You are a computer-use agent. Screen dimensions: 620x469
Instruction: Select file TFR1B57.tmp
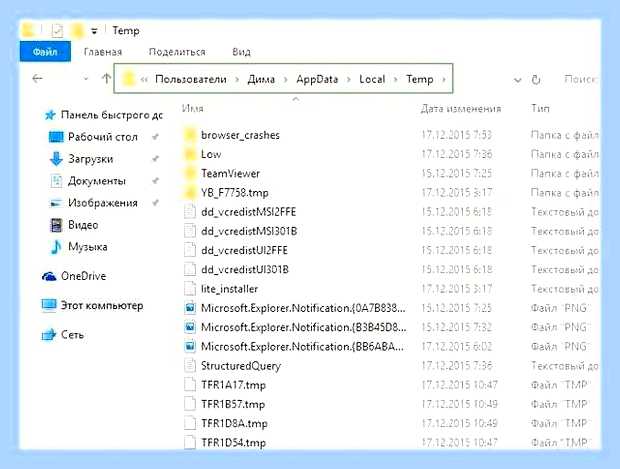coord(233,404)
